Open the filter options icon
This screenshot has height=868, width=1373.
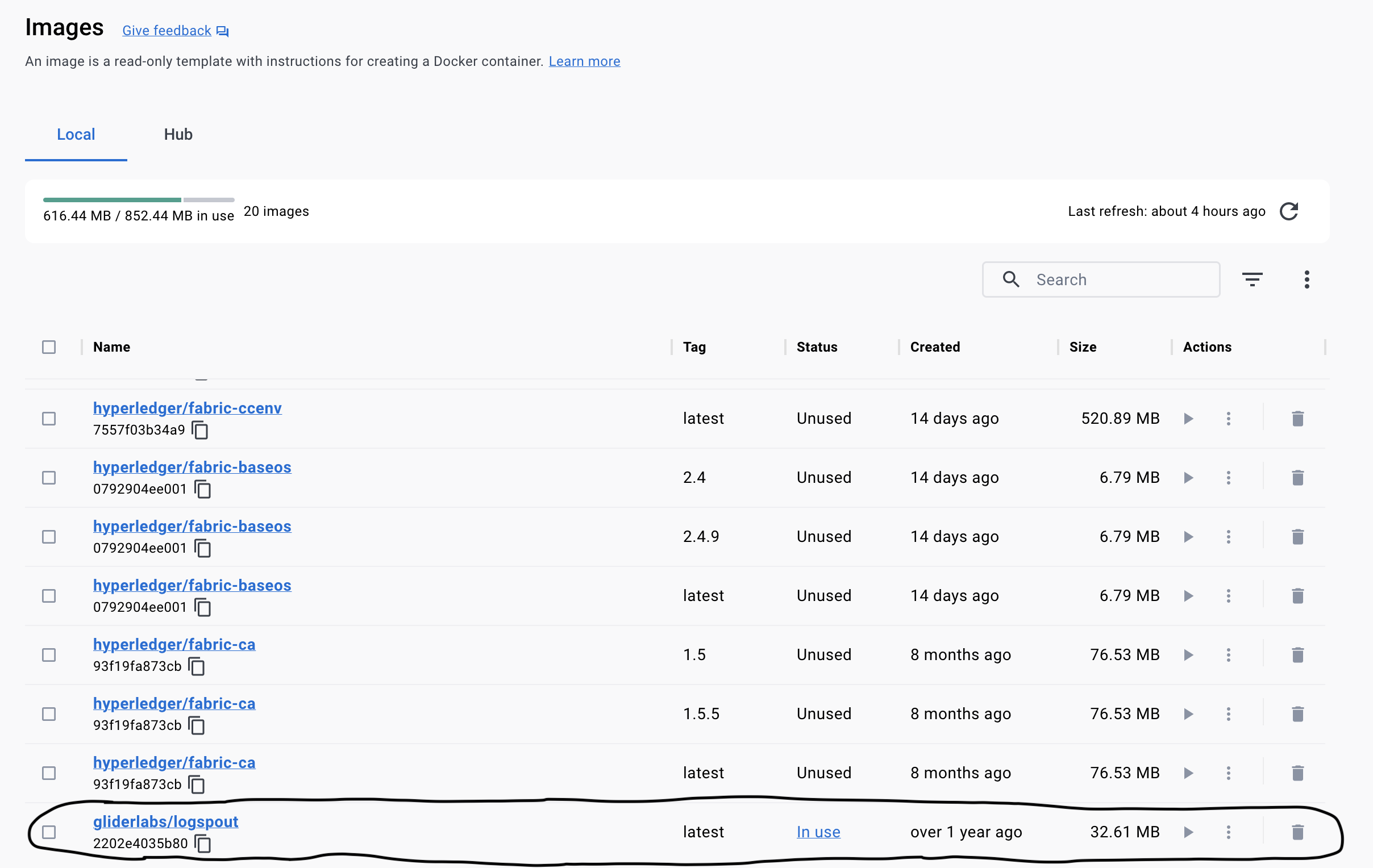(1252, 279)
